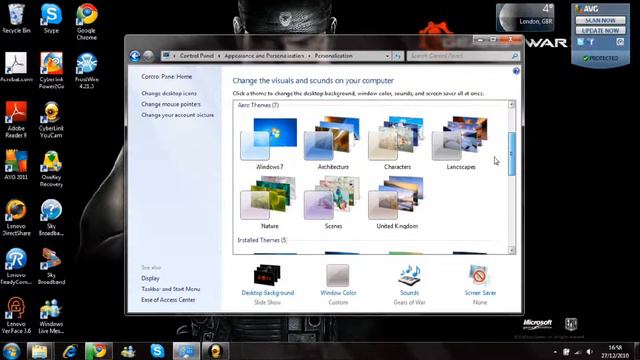Click the themes list scrollbar thumb
The width and height of the screenshot is (640, 360).
511,154
